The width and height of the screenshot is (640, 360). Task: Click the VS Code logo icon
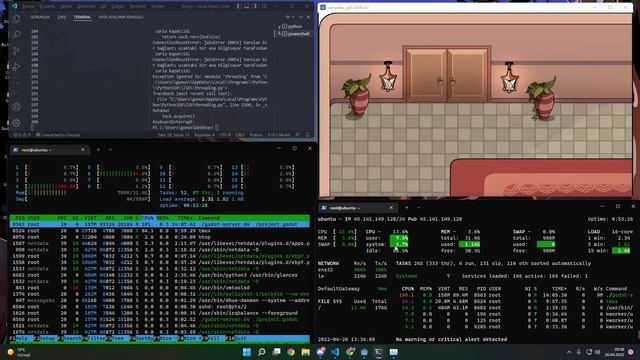[x=15, y=6]
